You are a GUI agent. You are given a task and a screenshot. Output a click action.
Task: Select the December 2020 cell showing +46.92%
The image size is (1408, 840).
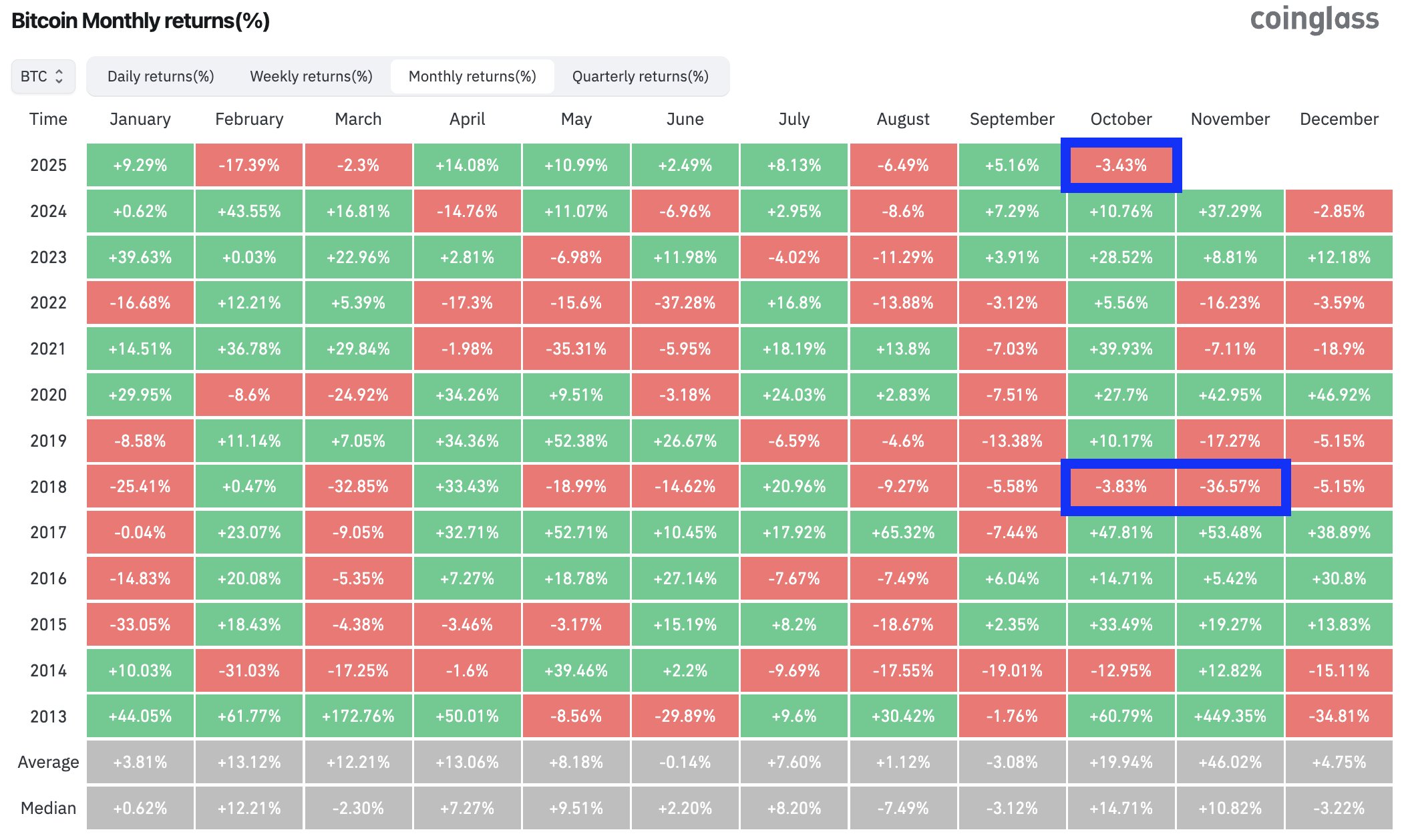pos(1339,395)
